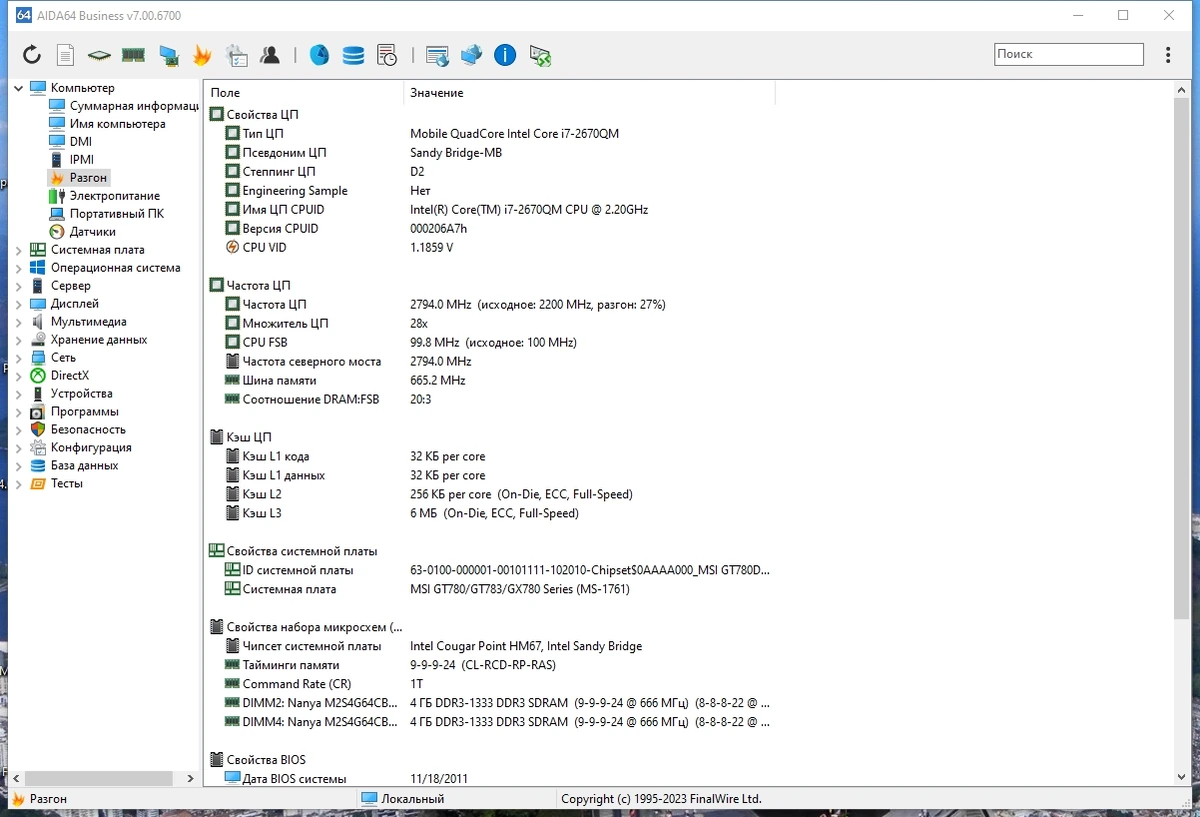The image size is (1200, 817).
Task: Click the report with clock toolbar icon
Action: [387, 55]
